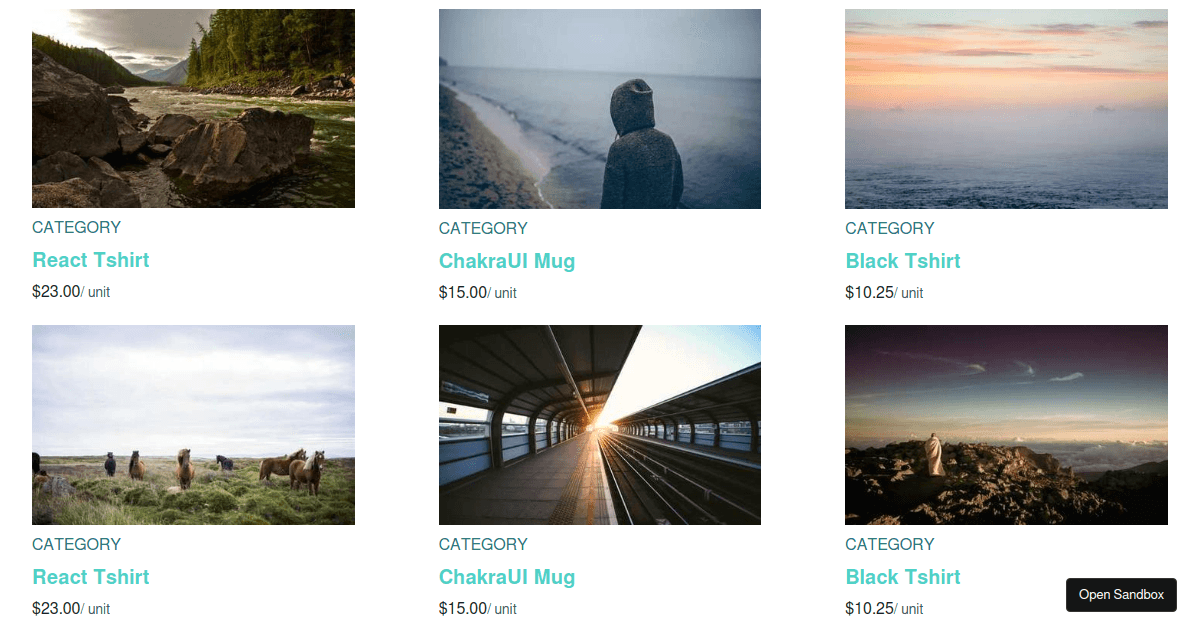Screen dimensions: 1200x630
Task: Click CATEGORY label under the river photo
Action: pos(76,227)
